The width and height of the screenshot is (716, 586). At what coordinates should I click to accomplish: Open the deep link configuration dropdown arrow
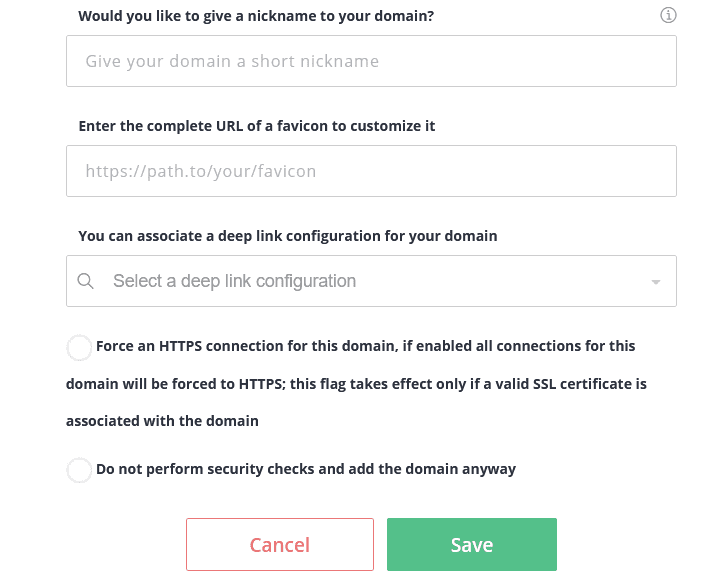656,282
